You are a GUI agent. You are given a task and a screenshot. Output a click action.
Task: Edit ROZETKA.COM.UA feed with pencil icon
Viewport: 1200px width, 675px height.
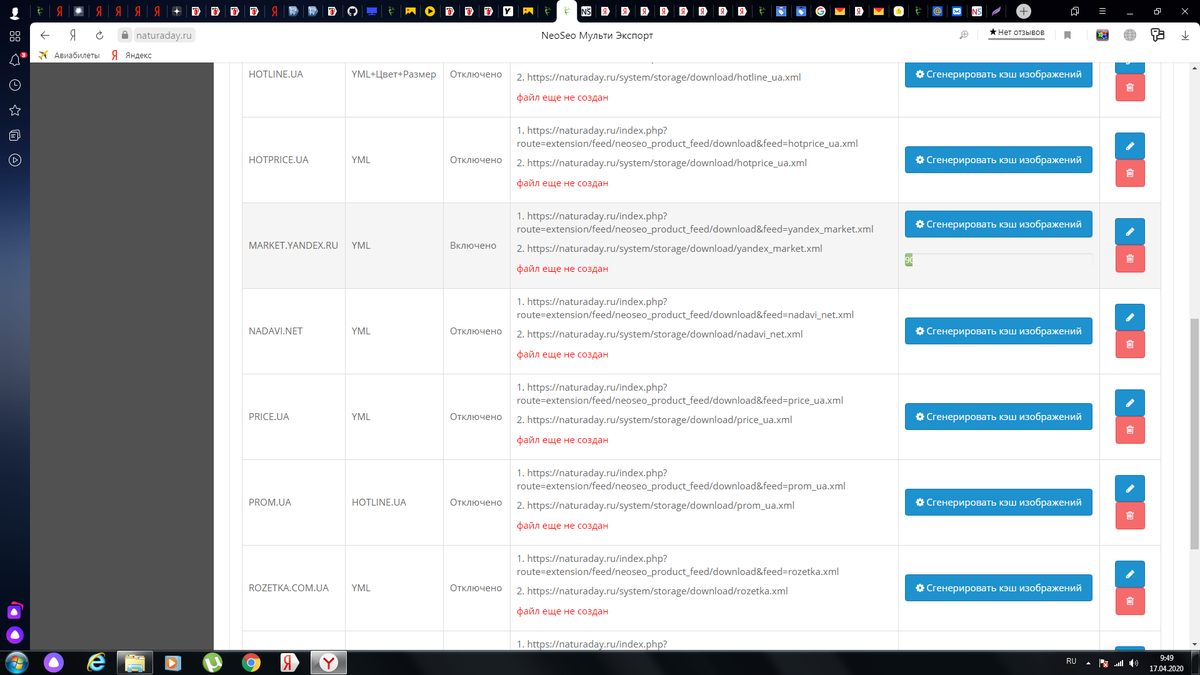1129,574
